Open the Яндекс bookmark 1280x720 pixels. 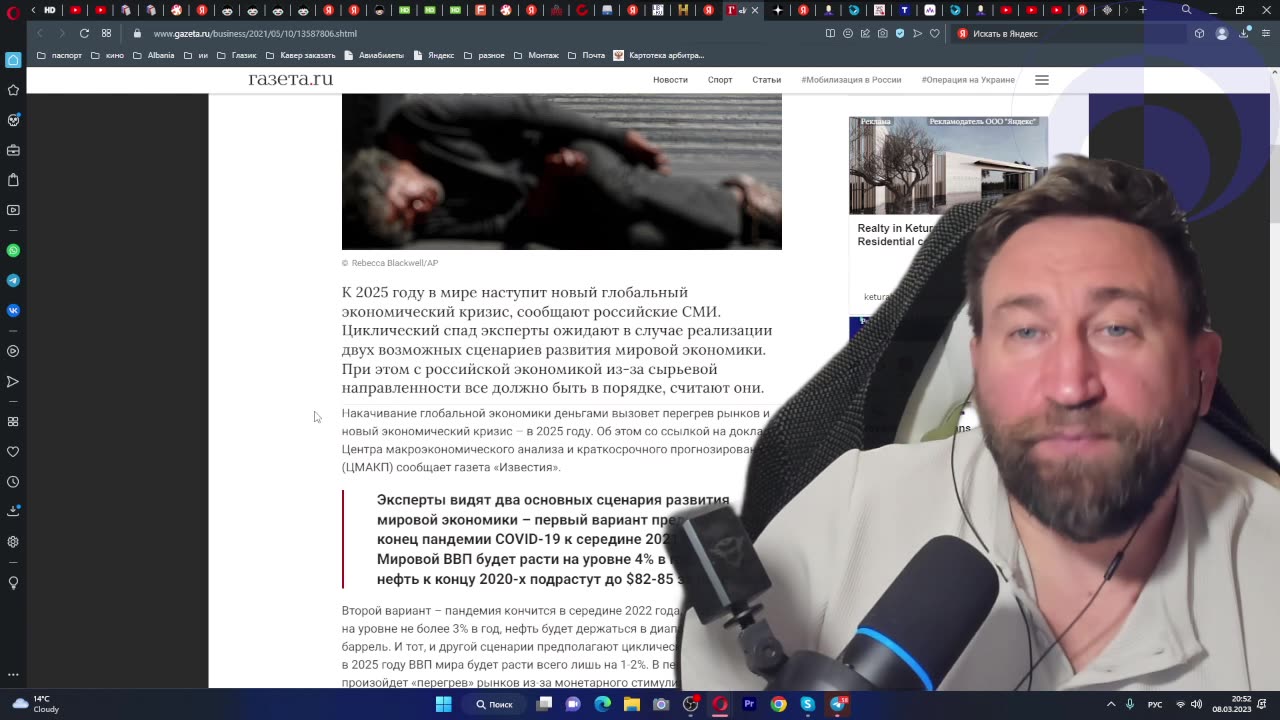pos(434,55)
